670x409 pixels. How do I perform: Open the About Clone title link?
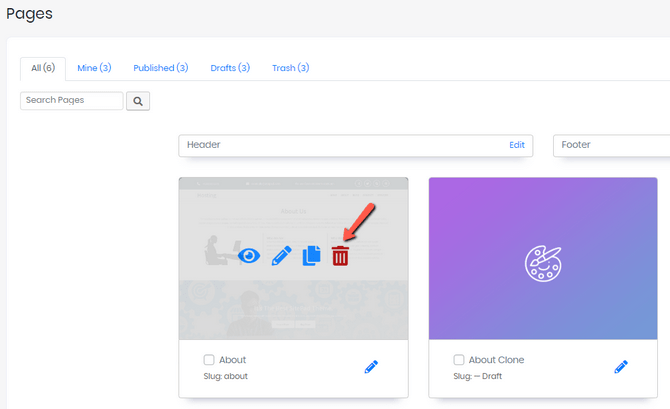[x=496, y=360]
